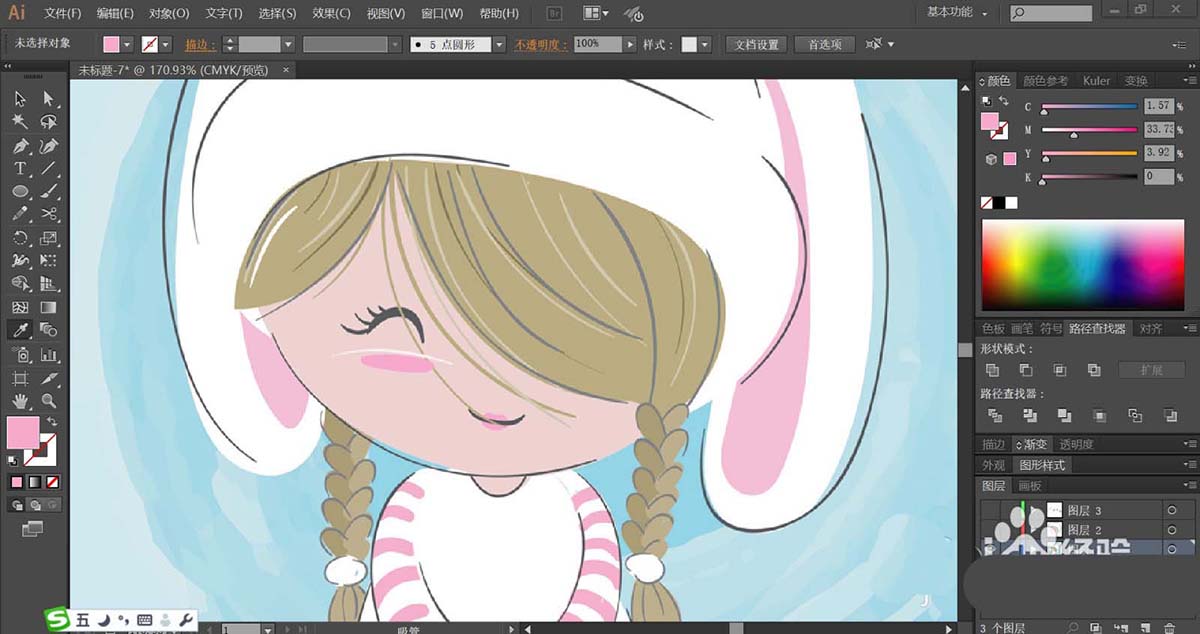This screenshot has width=1200, height=634.
Task: Click the 首选项 button
Action: tap(825, 45)
